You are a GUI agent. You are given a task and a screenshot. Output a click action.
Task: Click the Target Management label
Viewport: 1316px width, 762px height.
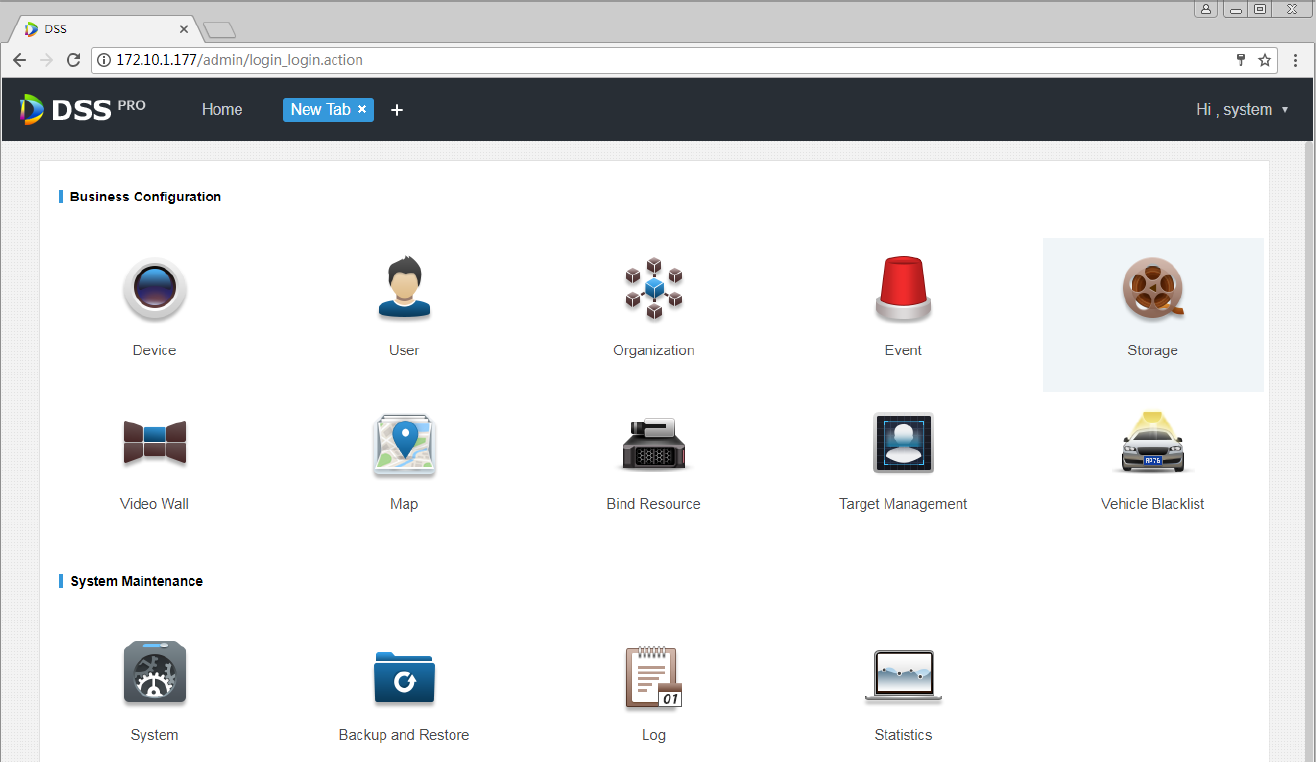click(903, 504)
